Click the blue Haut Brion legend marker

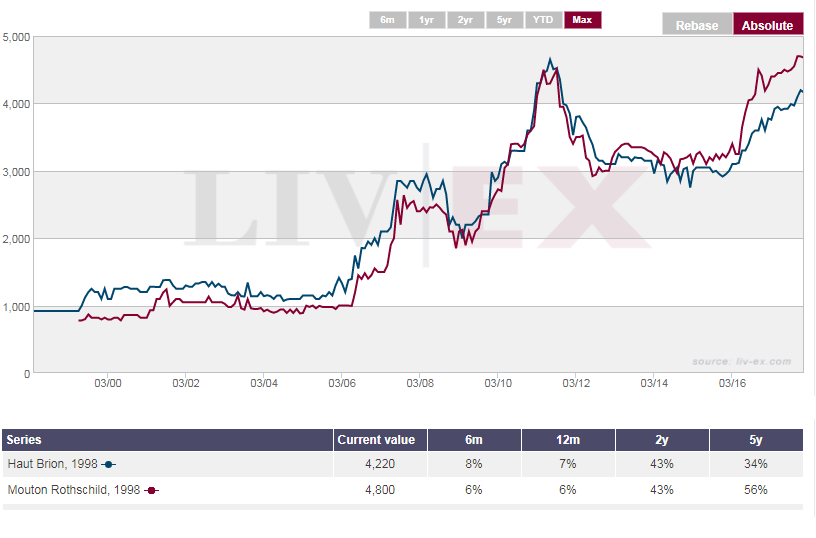click(108, 465)
